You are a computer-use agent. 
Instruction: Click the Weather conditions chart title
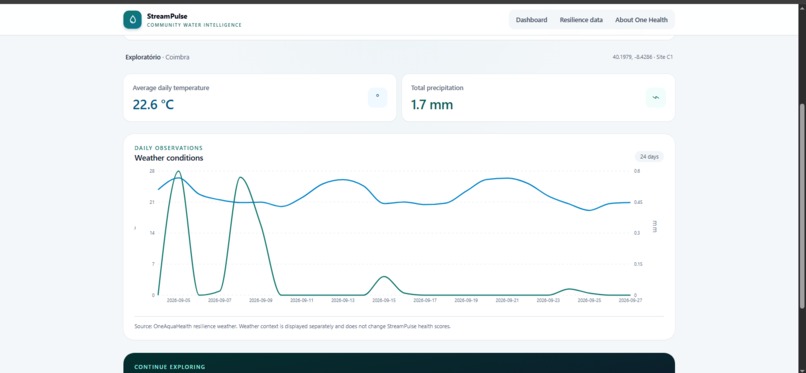coord(169,158)
